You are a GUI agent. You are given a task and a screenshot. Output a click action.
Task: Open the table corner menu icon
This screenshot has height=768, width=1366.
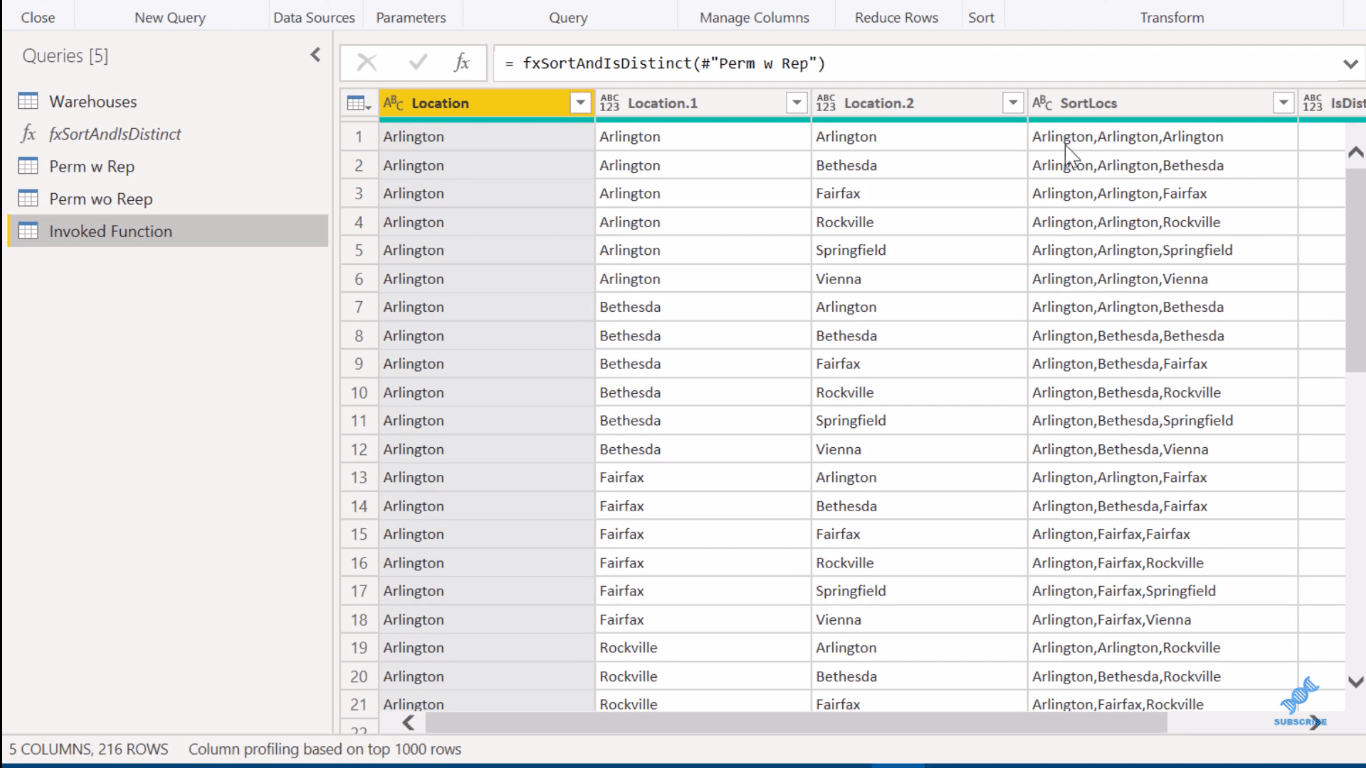(359, 103)
